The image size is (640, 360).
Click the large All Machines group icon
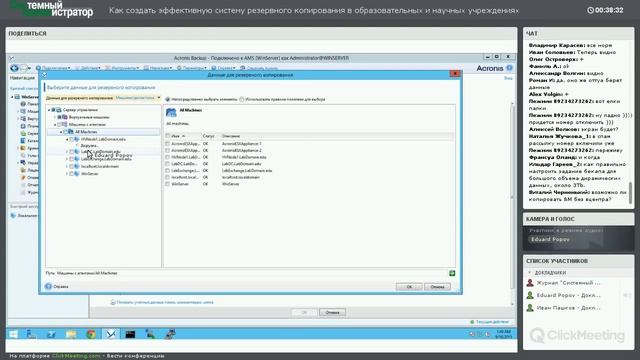[171, 112]
